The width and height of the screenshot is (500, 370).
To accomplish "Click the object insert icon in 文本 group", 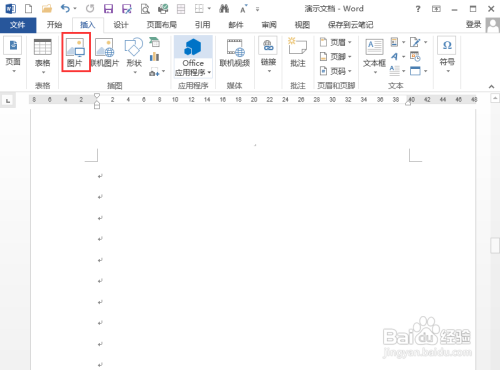I will (x=415, y=71).
